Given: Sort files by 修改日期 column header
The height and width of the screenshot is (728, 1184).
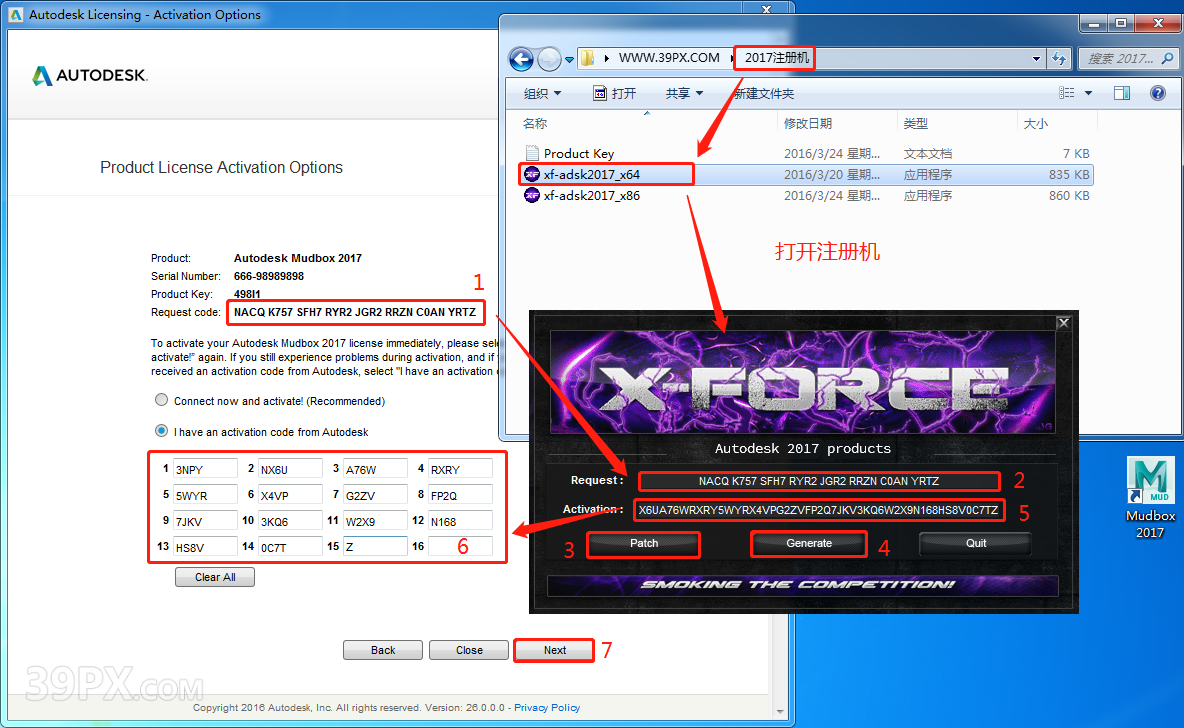Looking at the screenshot, I should (808, 123).
